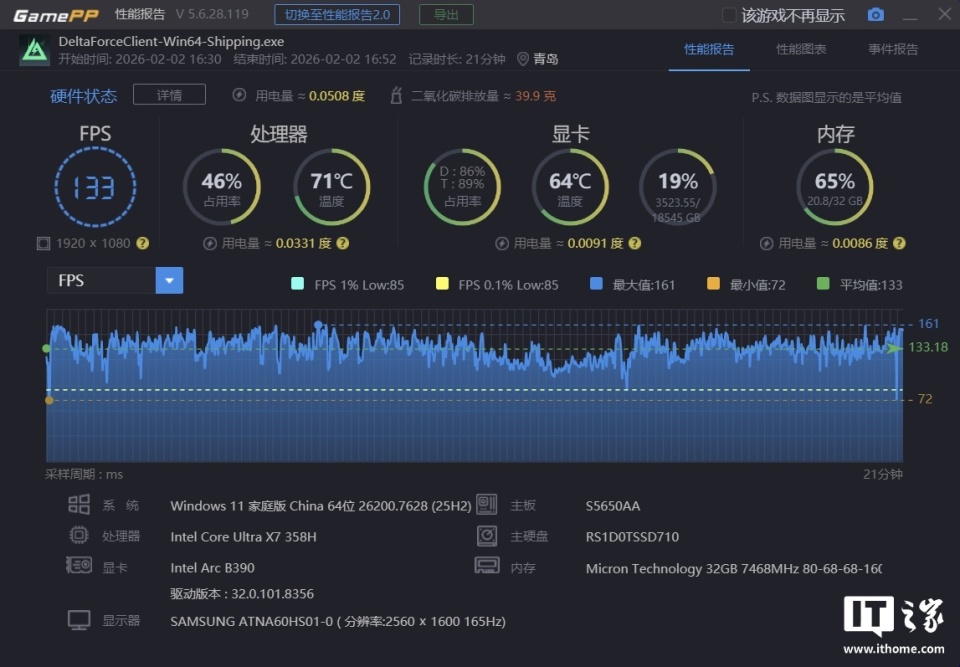The image size is (960, 667).
Task: Click the FPS 133 circular gauge
Action: (95, 187)
